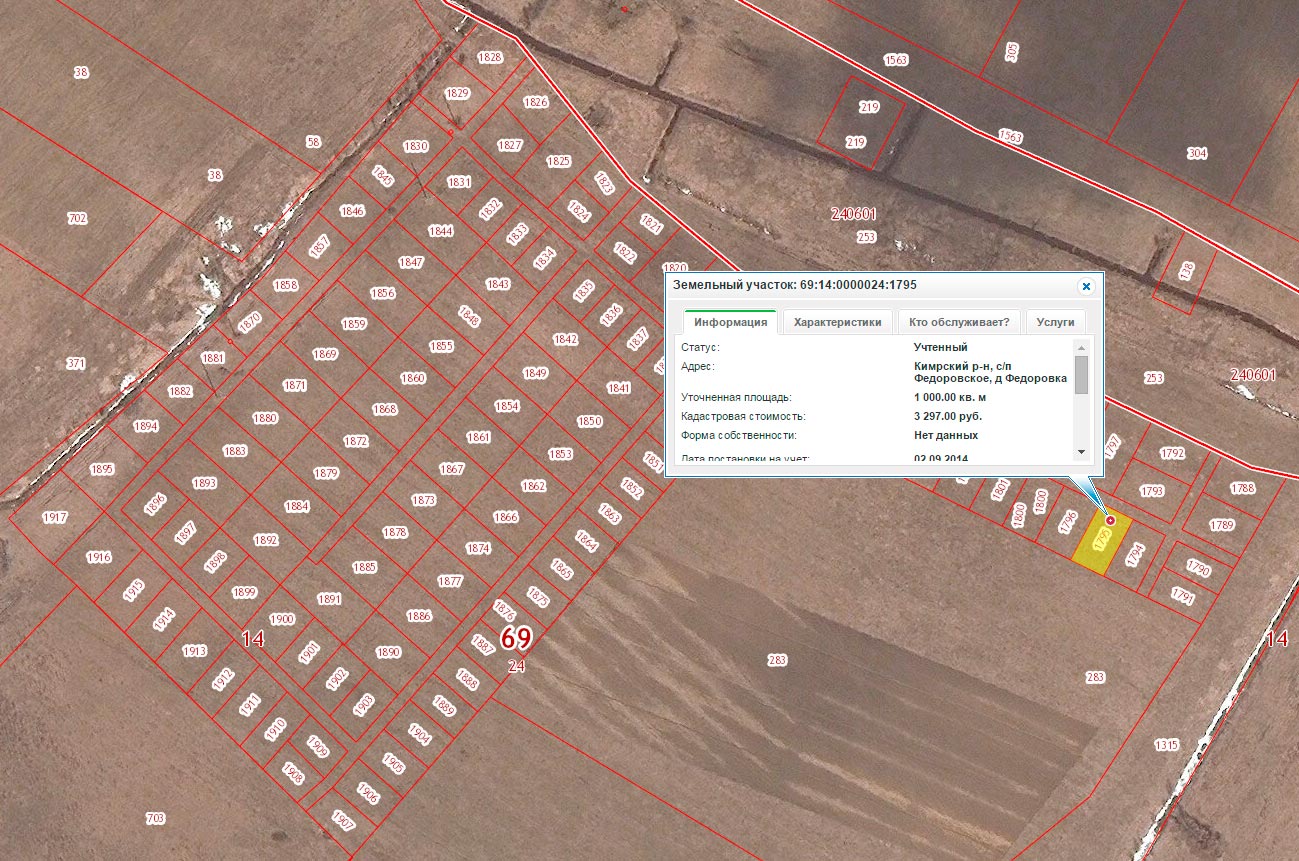Viewport: 1299px width, 861px height.
Task: Select parcel labeled 1790
Action: (x=1198, y=567)
